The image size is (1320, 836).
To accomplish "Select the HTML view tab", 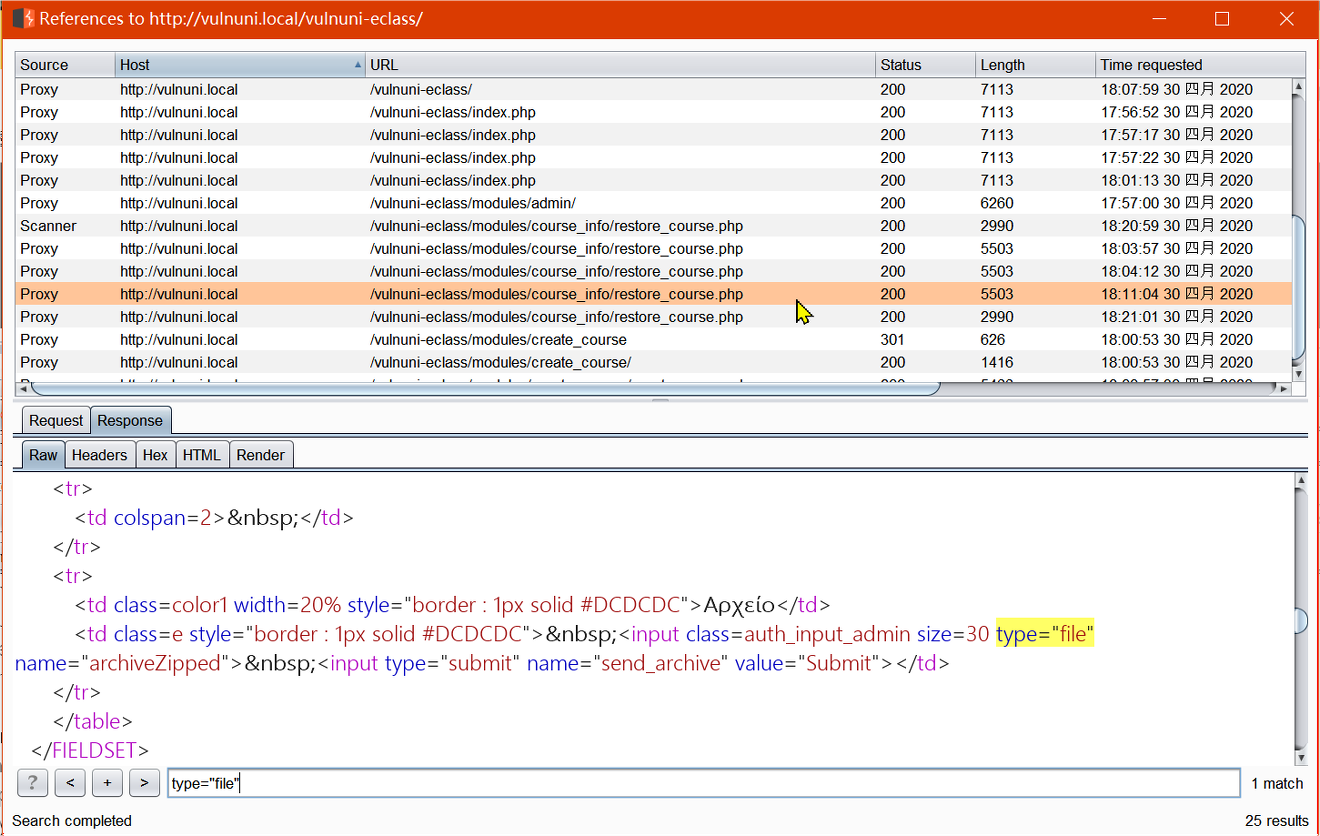I will [x=202, y=455].
